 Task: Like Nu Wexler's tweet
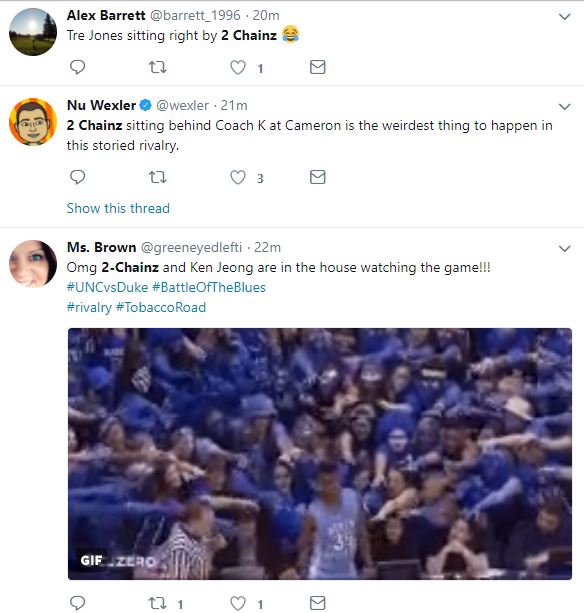[x=238, y=177]
